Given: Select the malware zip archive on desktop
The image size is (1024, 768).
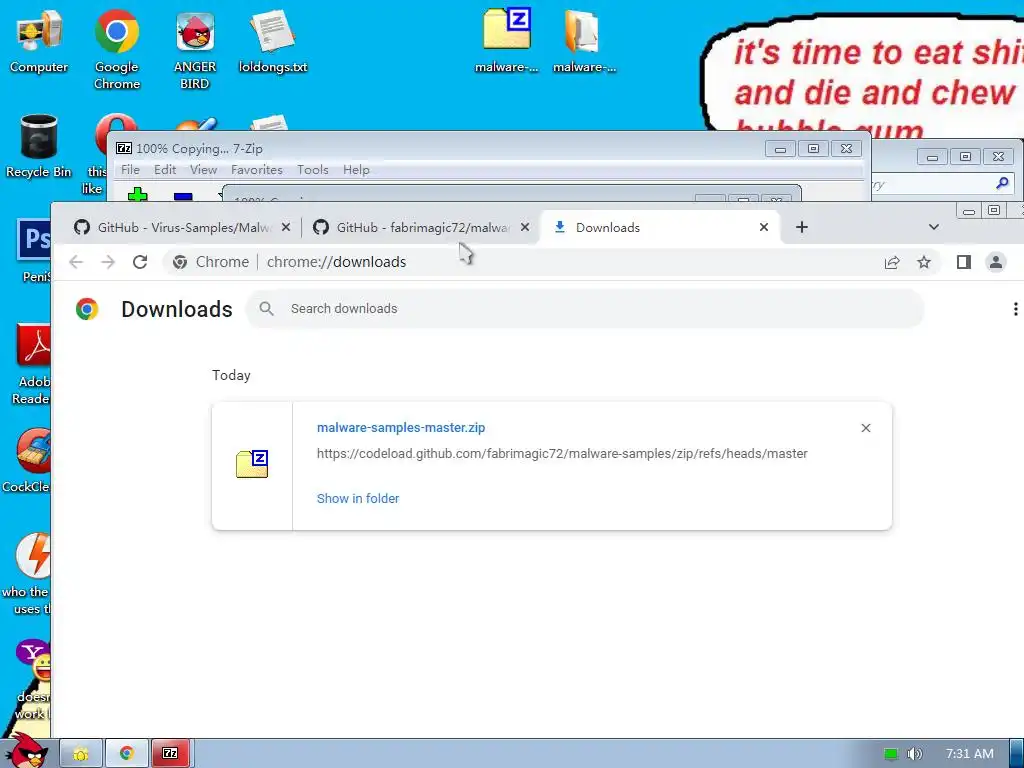Looking at the screenshot, I should point(507,39).
